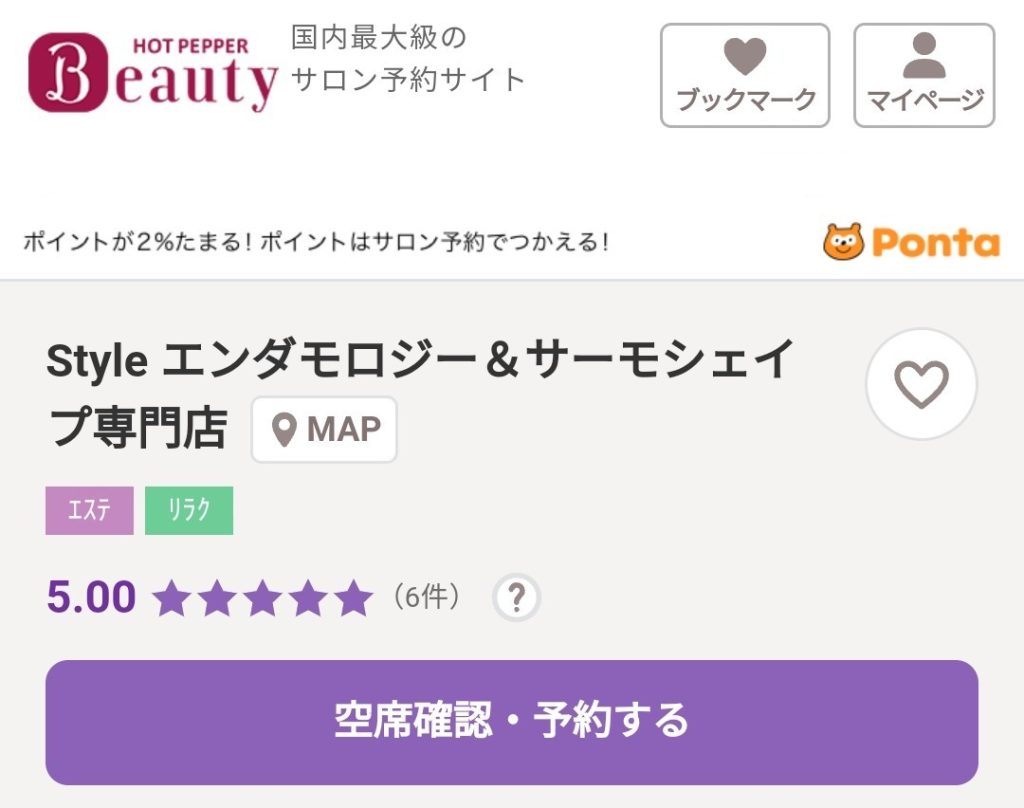Viewport: 1024px width, 808px height.
Task: Click the question mark help icon
Action: (516, 598)
